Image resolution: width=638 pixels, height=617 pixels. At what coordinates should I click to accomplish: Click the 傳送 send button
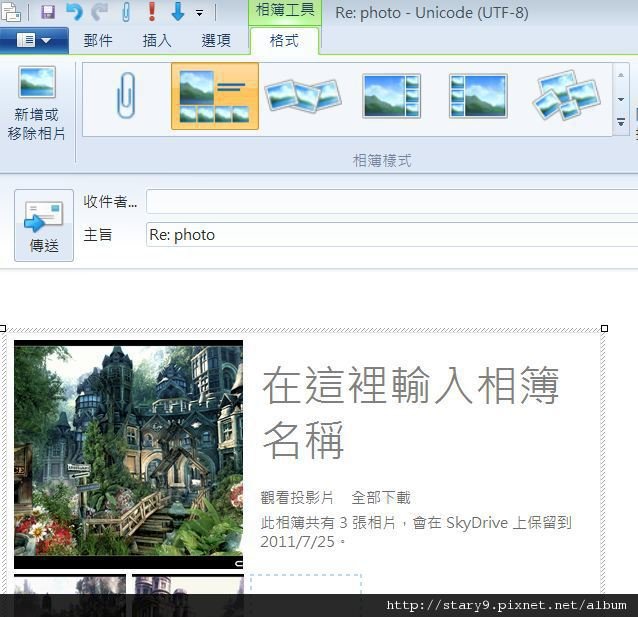[44, 225]
